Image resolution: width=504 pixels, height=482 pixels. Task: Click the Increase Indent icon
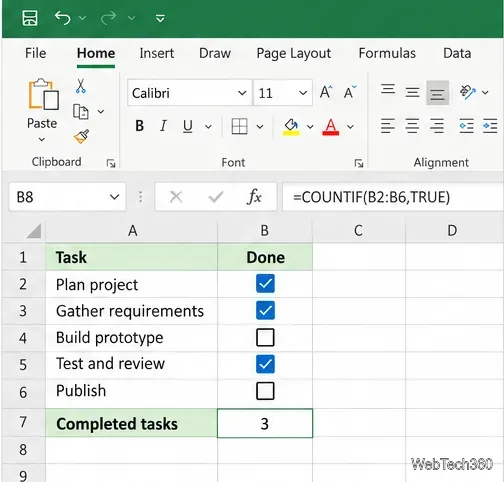(x=490, y=126)
